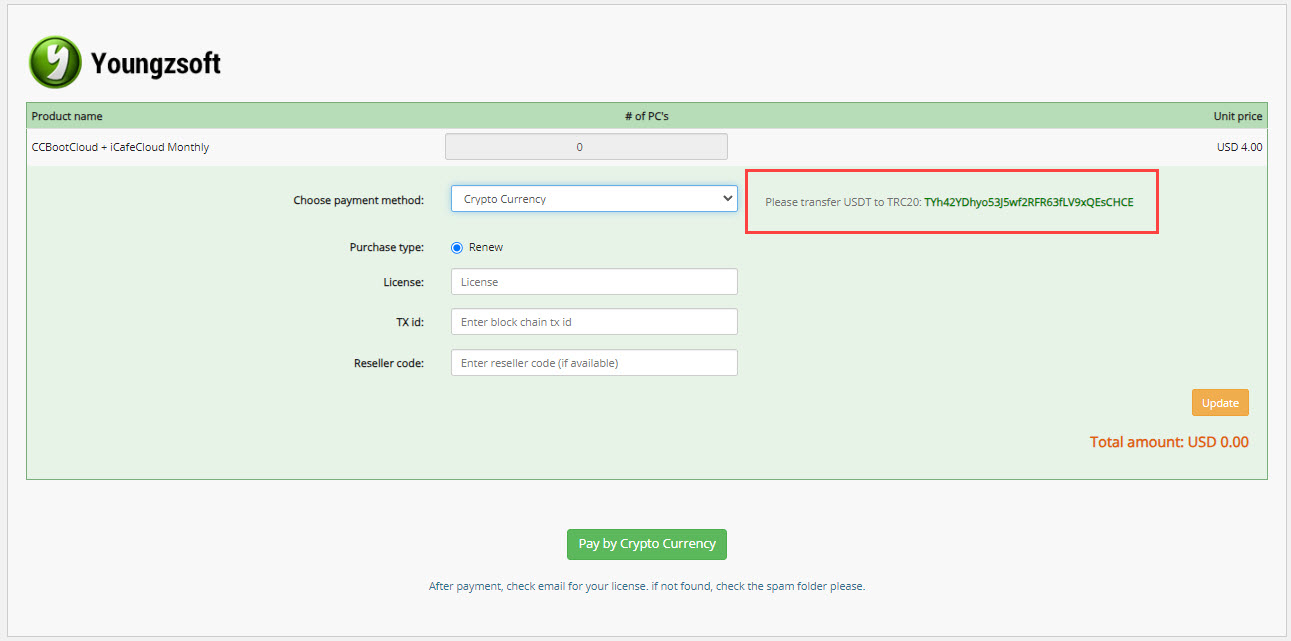Click the Choose payment method label
The image size is (1291, 641).
click(x=358, y=200)
